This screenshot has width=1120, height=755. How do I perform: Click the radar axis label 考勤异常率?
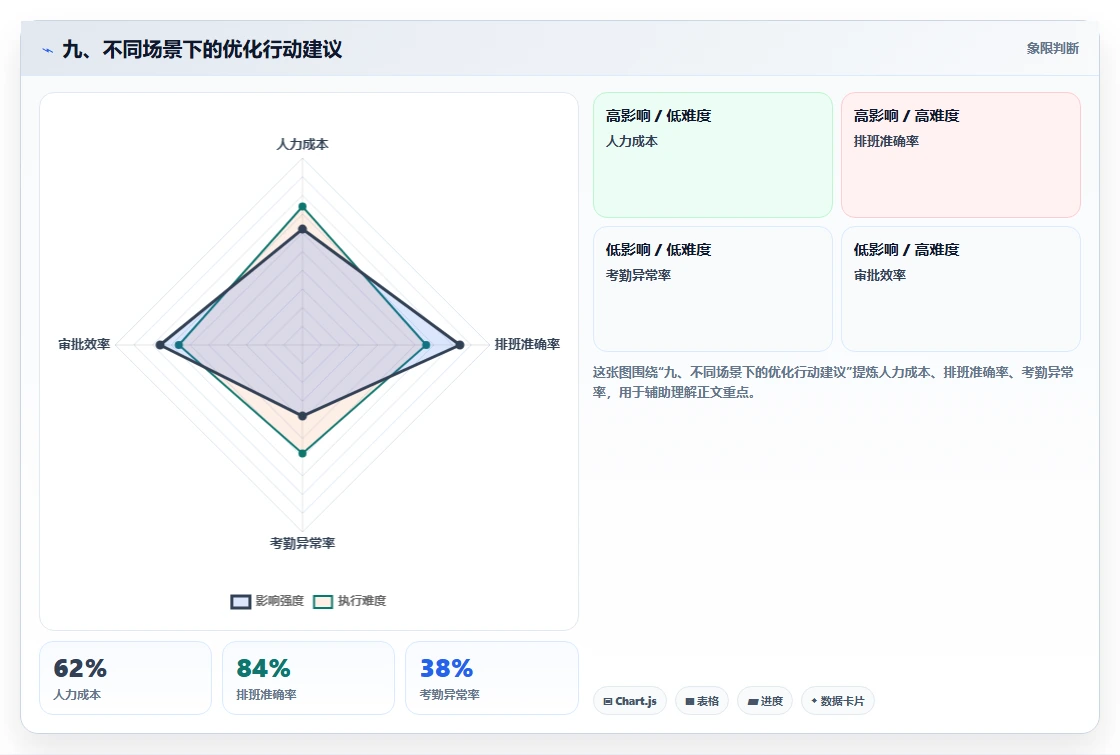point(302,543)
